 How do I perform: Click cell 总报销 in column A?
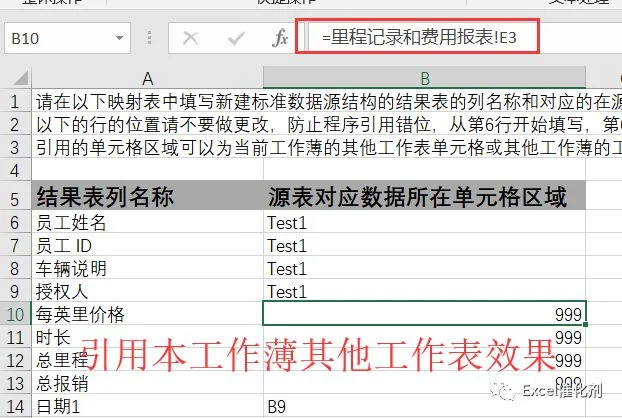click(x=147, y=383)
